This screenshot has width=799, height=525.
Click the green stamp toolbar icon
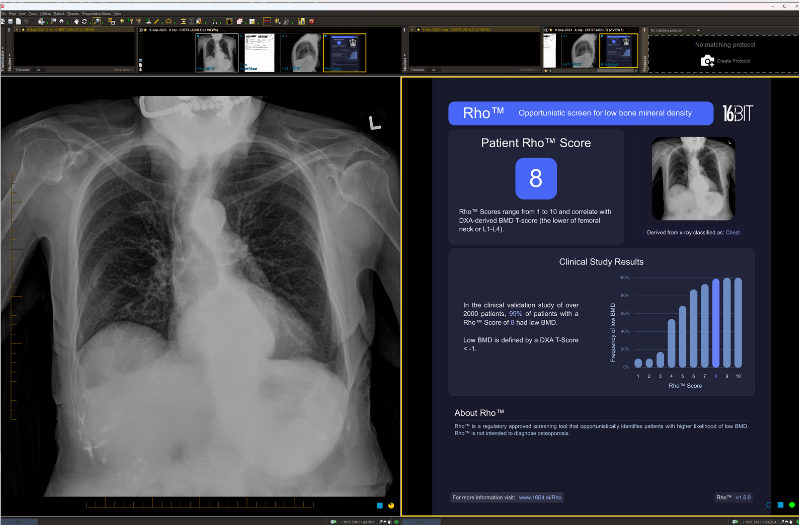coord(148,21)
